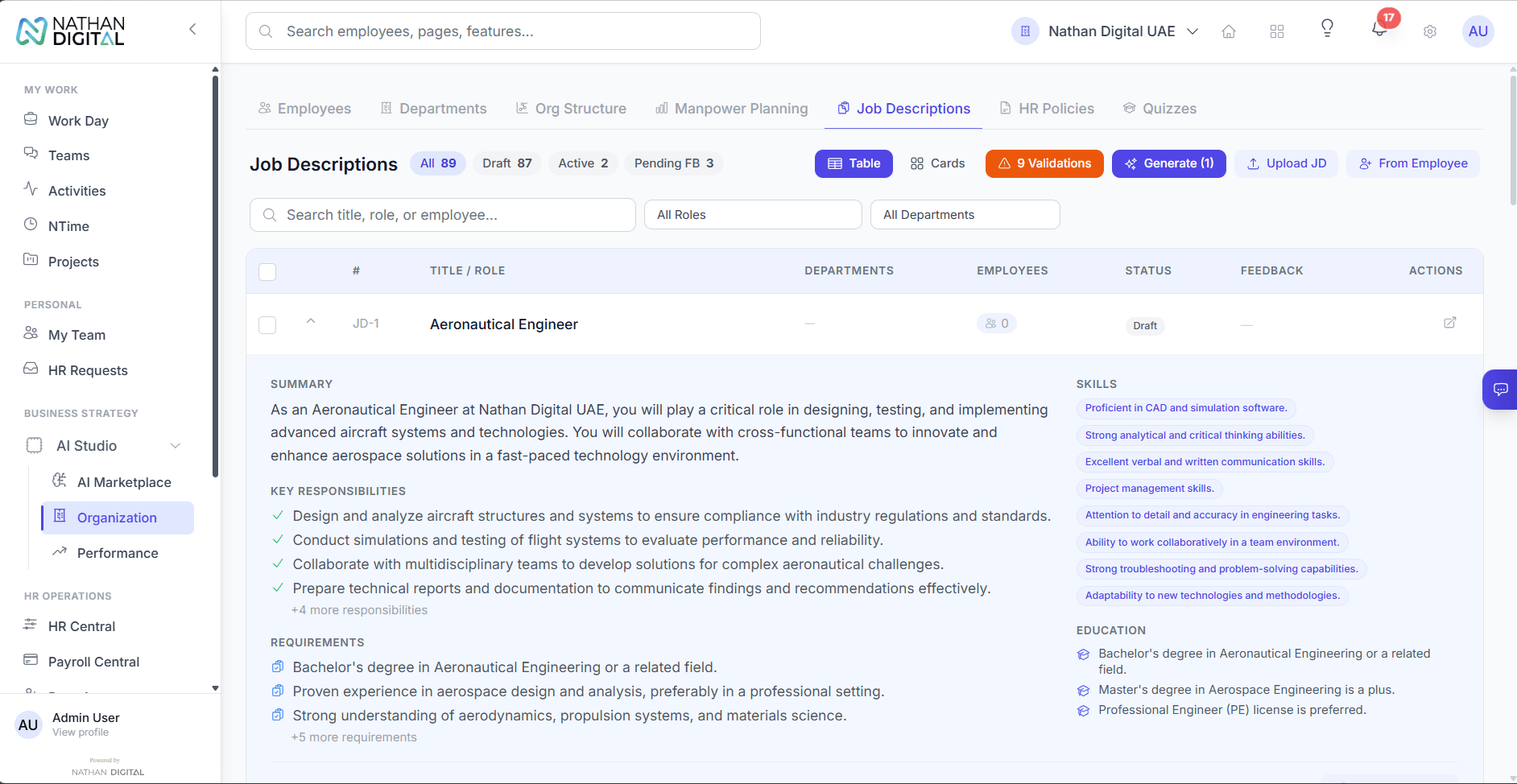
Task: Collapse the AI Studio section chevron
Action: click(x=175, y=445)
